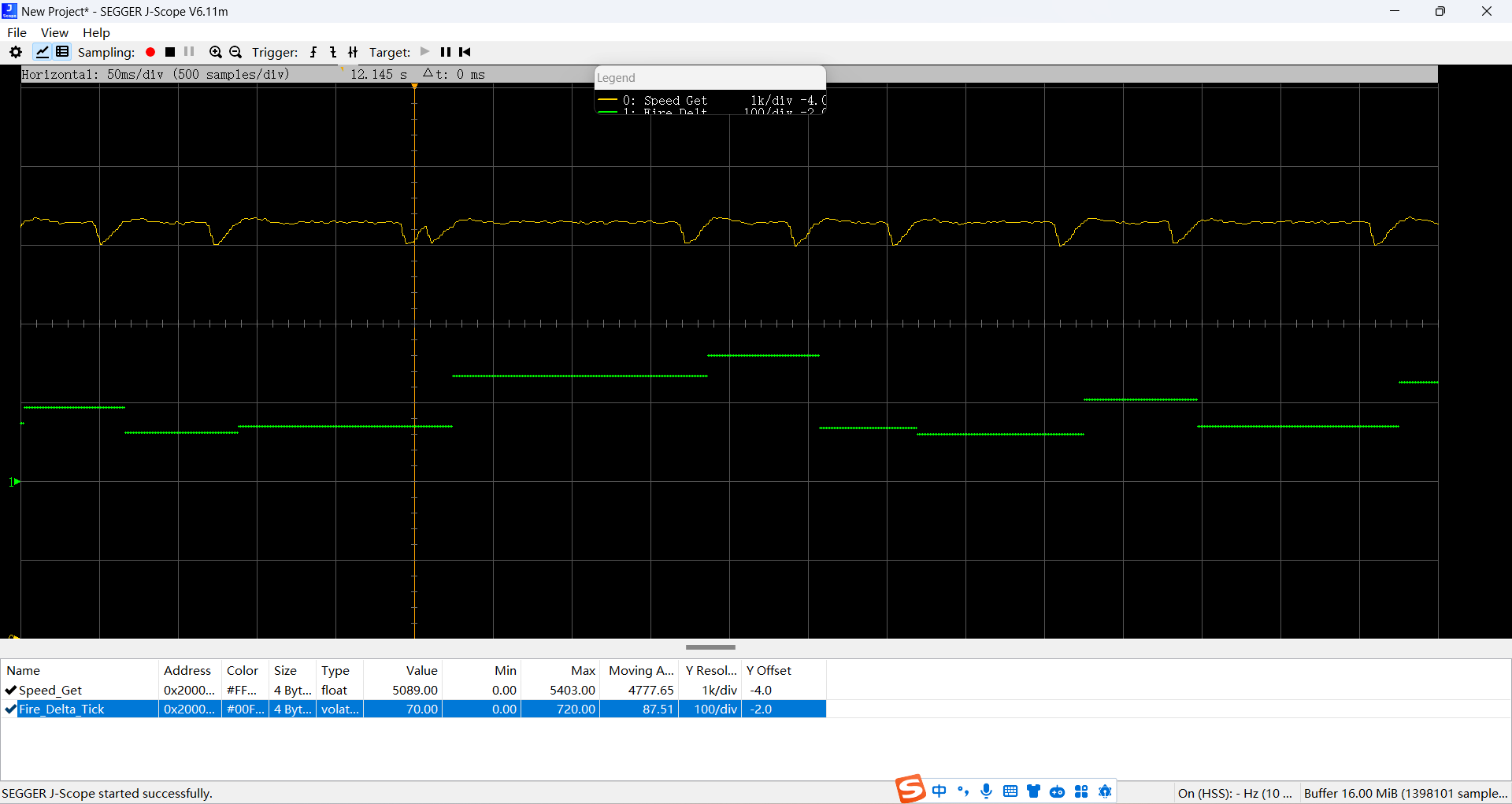Select Fire_Delta_Tick Y resolution 100/div cell
1512x804 pixels.
coord(710,709)
